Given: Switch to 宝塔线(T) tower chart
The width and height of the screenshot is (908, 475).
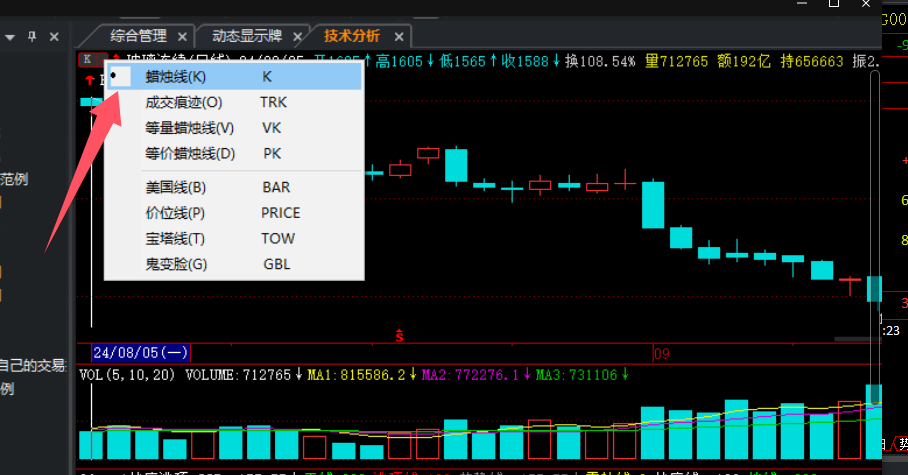Looking at the screenshot, I should point(174,239).
